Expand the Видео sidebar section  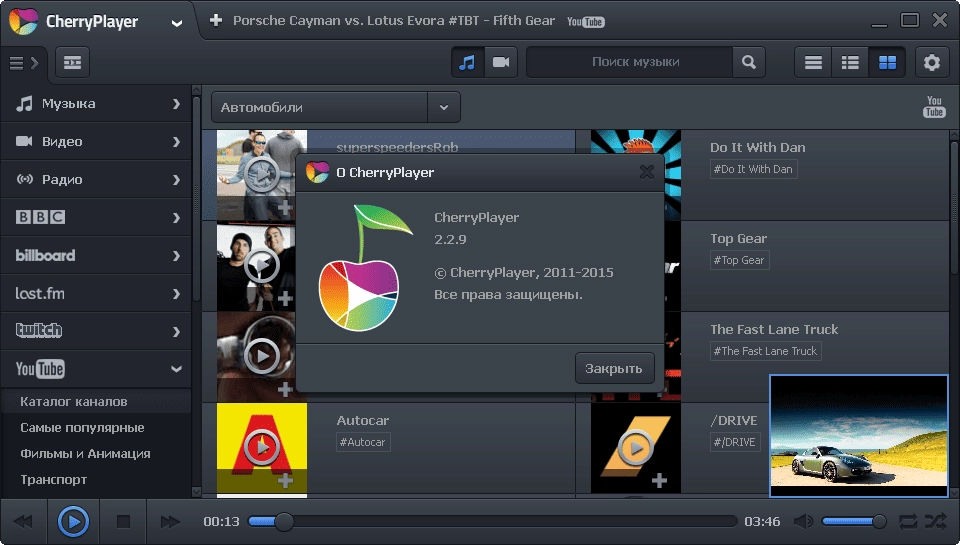click(96, 141)
